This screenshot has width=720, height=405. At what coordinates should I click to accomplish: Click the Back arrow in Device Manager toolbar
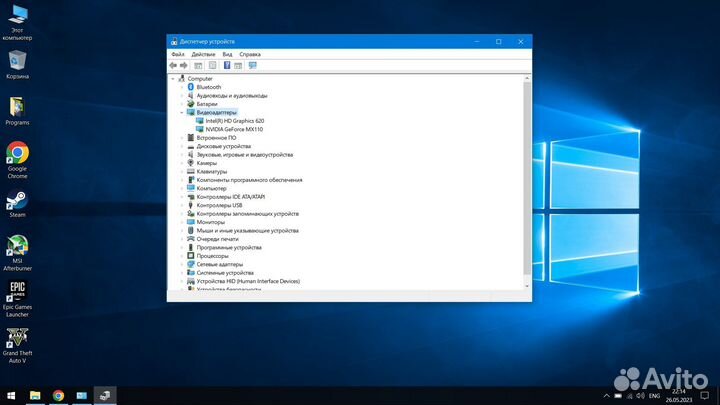point(173,66)
